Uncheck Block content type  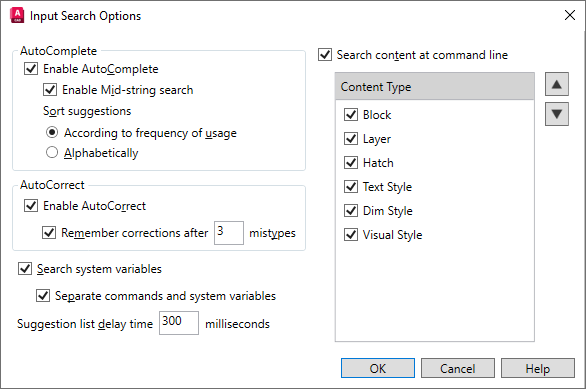[351, 114]
